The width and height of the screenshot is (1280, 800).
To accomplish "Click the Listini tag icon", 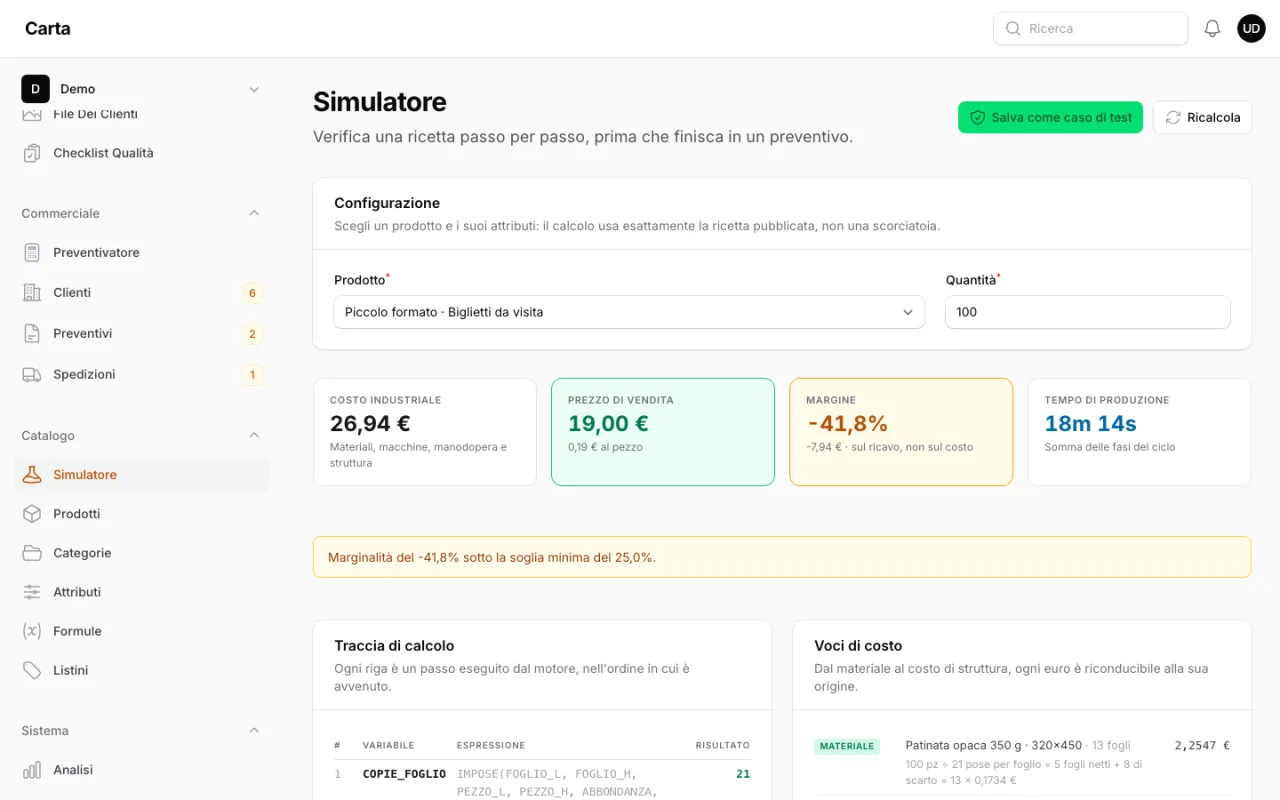I will tap(32, 670).
